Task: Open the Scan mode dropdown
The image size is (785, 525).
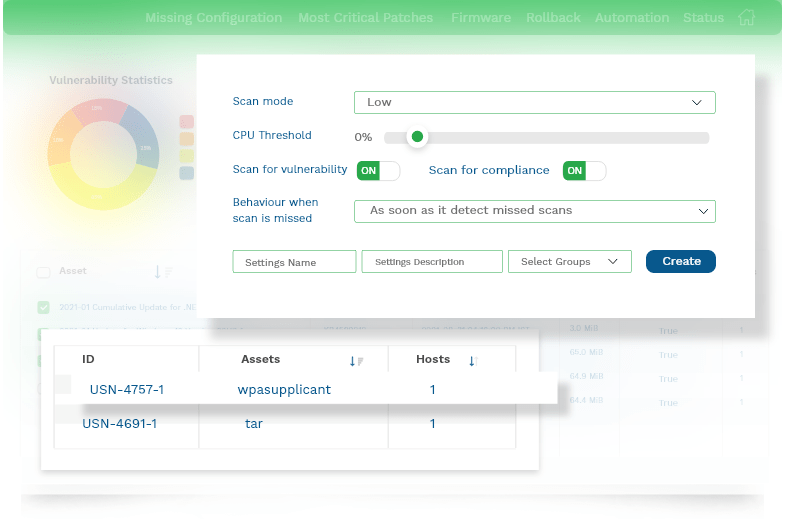Action: 535,103
